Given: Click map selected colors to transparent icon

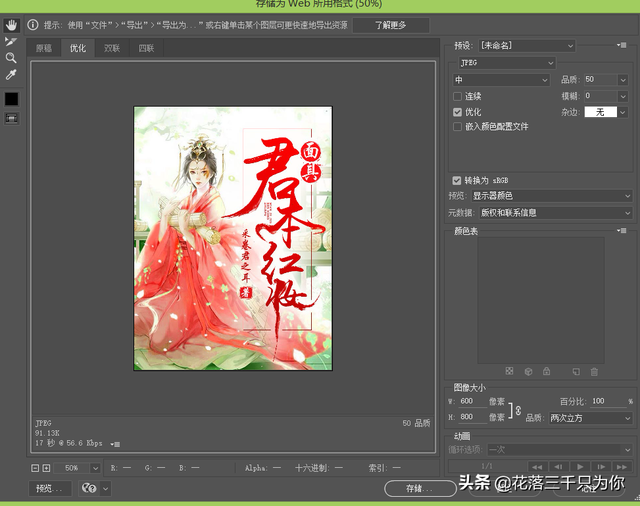Looking at the screenshot, I should click(509, 371).
